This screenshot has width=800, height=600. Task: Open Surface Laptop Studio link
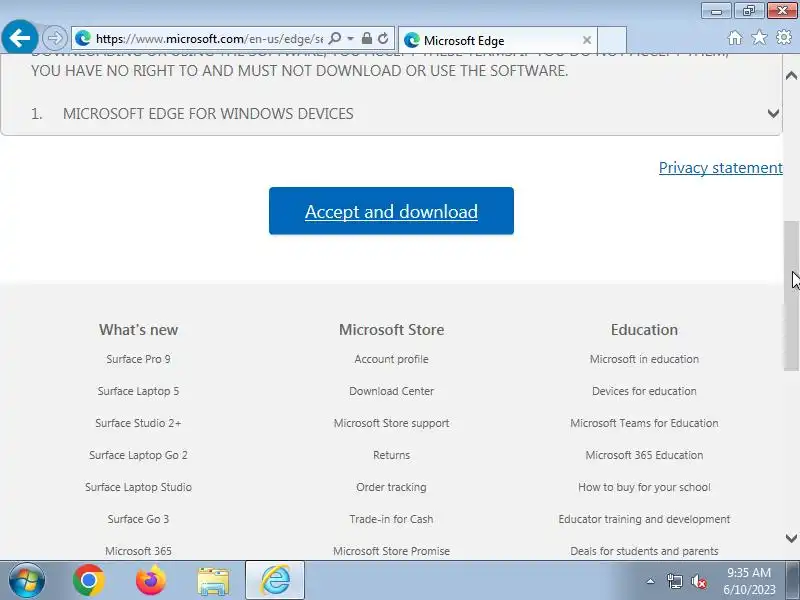pyautogui.click(x=138, y=487)
